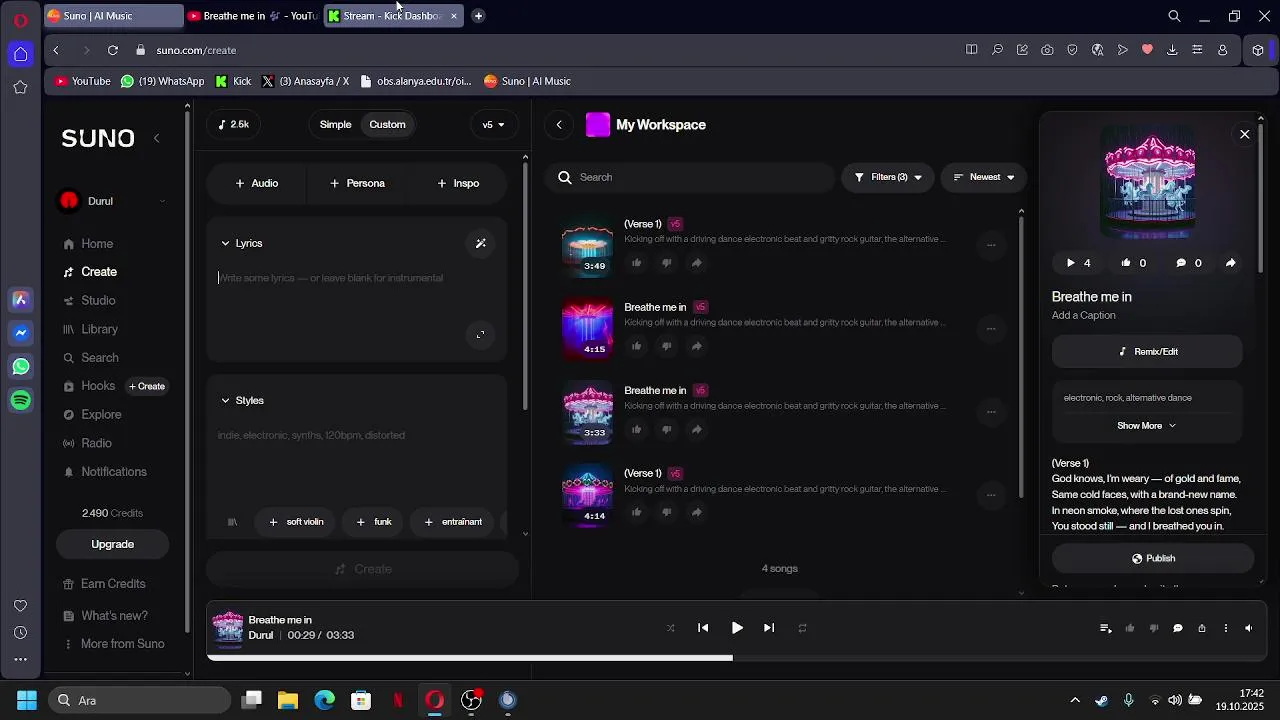The height and width of the screenshot is (720, 1280).
Task: Skip to the previous track
Action: 703,628
